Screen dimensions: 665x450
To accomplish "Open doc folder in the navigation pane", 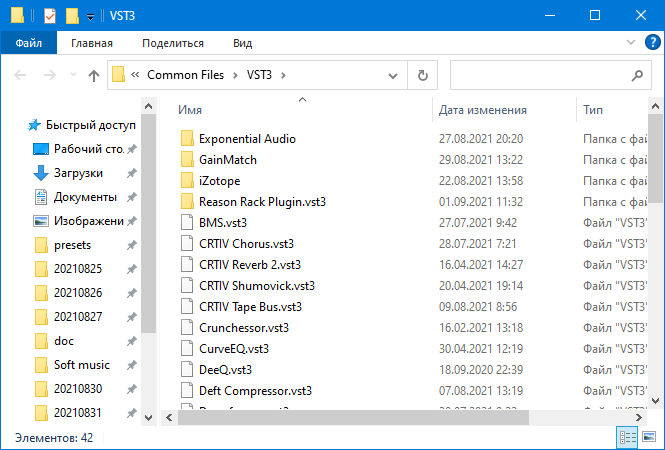I will tap(64, 341).
